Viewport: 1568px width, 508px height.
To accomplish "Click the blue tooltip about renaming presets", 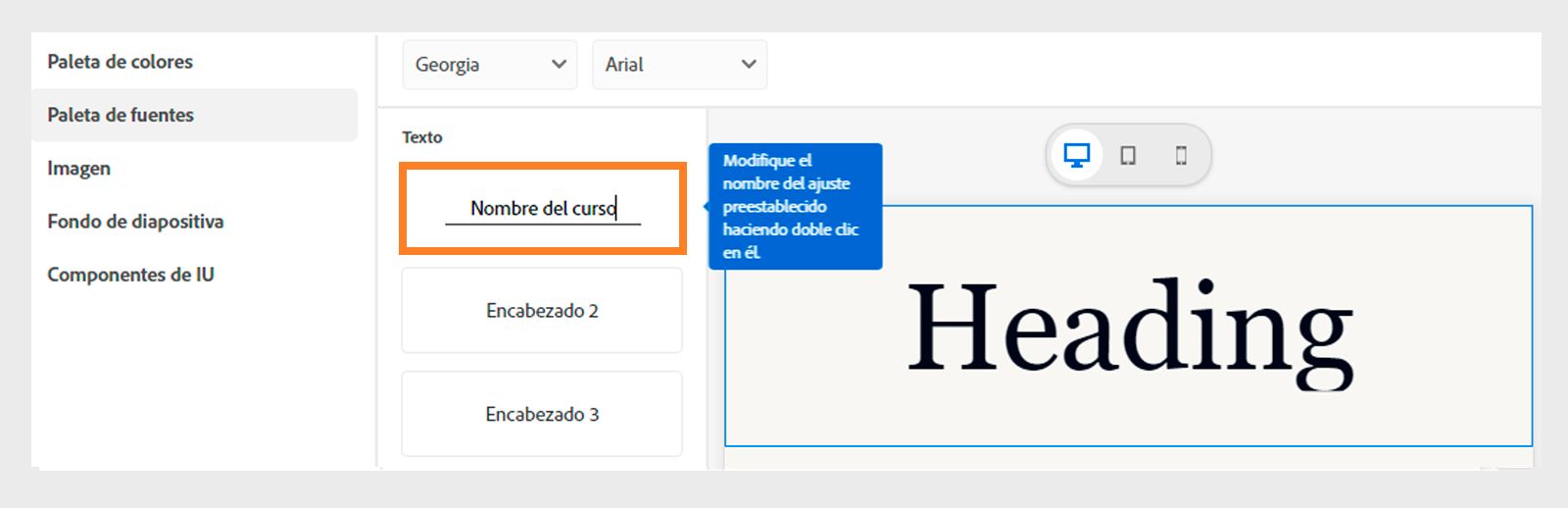I will tap(794, 206).
